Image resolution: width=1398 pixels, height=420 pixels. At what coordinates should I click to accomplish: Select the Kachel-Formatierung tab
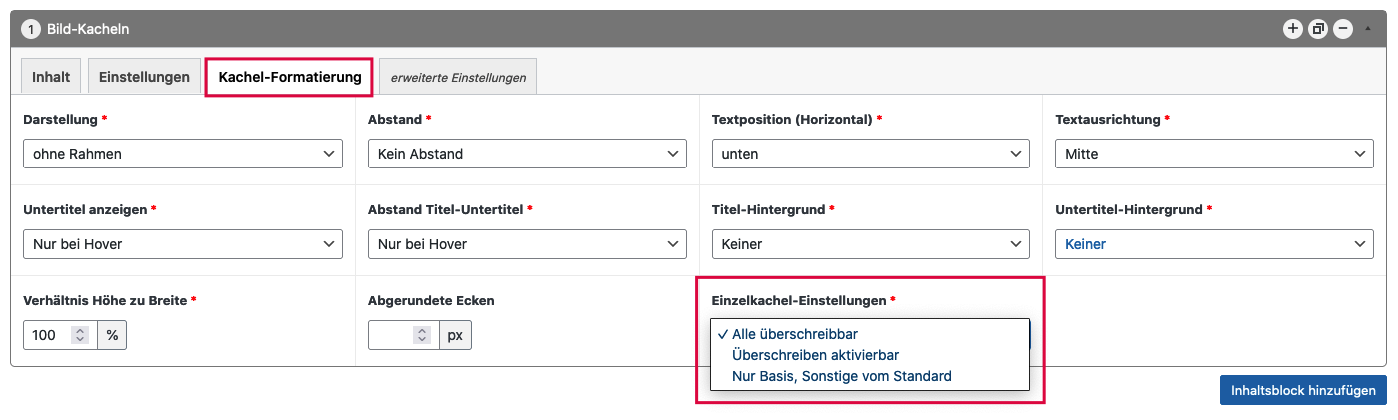click(290, 77)
